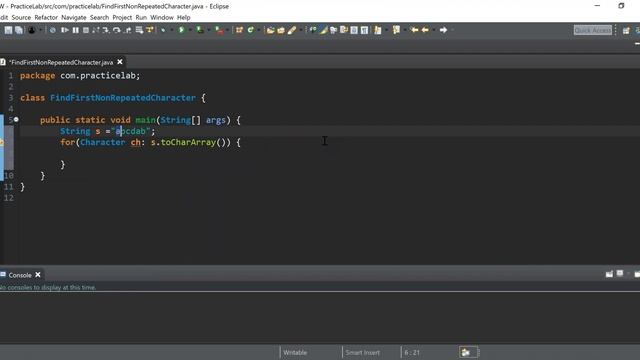Click the Quick Access search field
Screen dimensions: 640x360
[593, 30]
